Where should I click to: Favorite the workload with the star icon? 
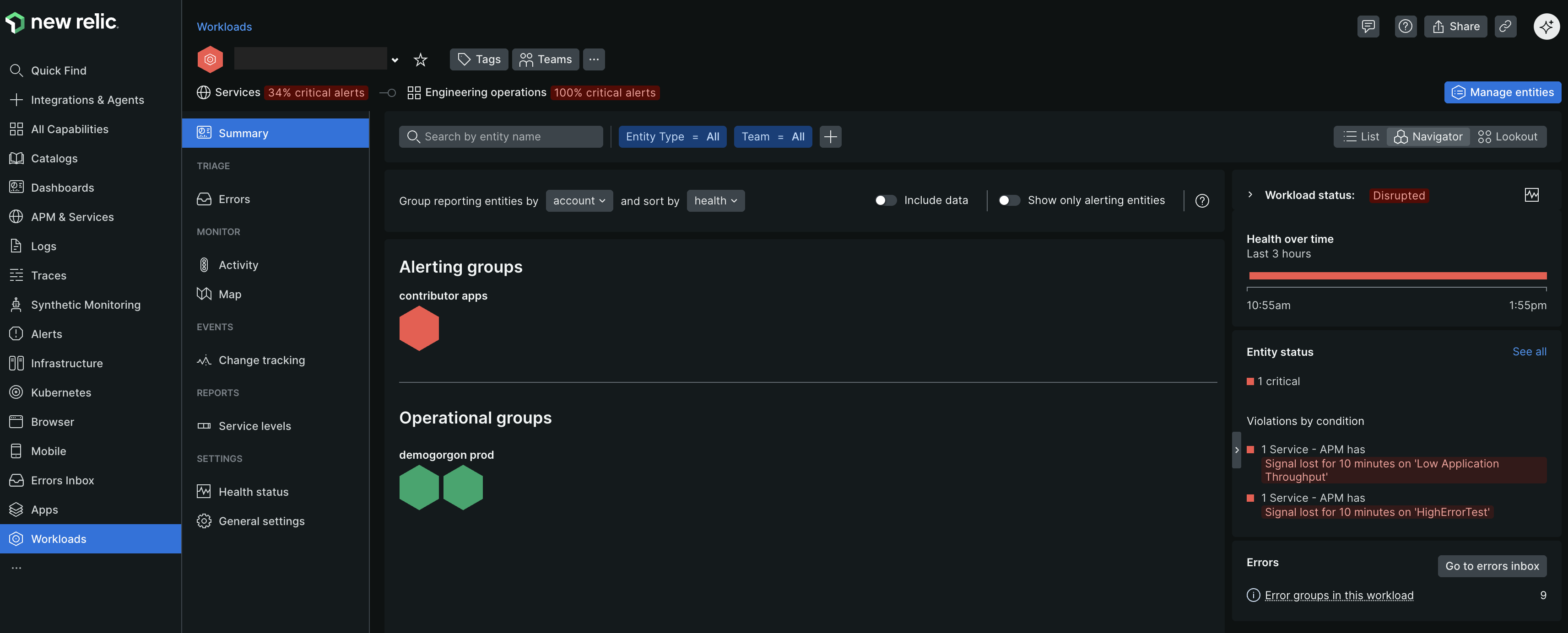[420, 59]
